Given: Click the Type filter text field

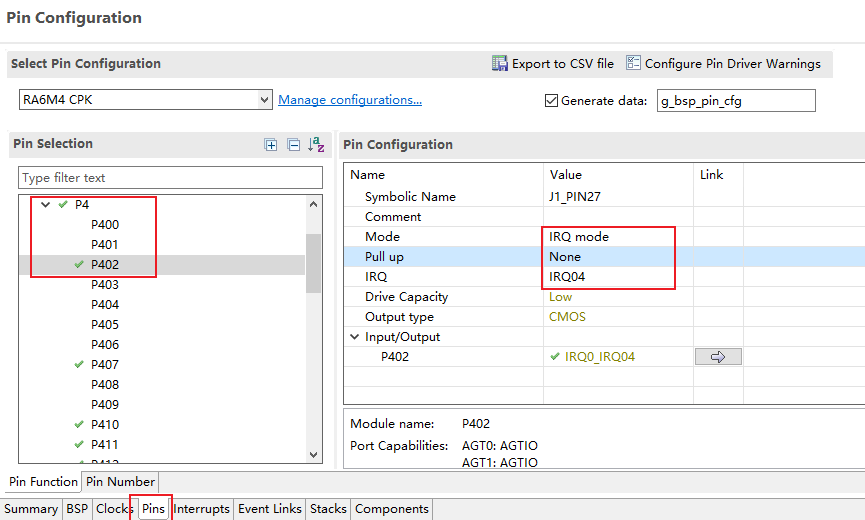Looking at the screenshot, I should [x=170, y=178].
